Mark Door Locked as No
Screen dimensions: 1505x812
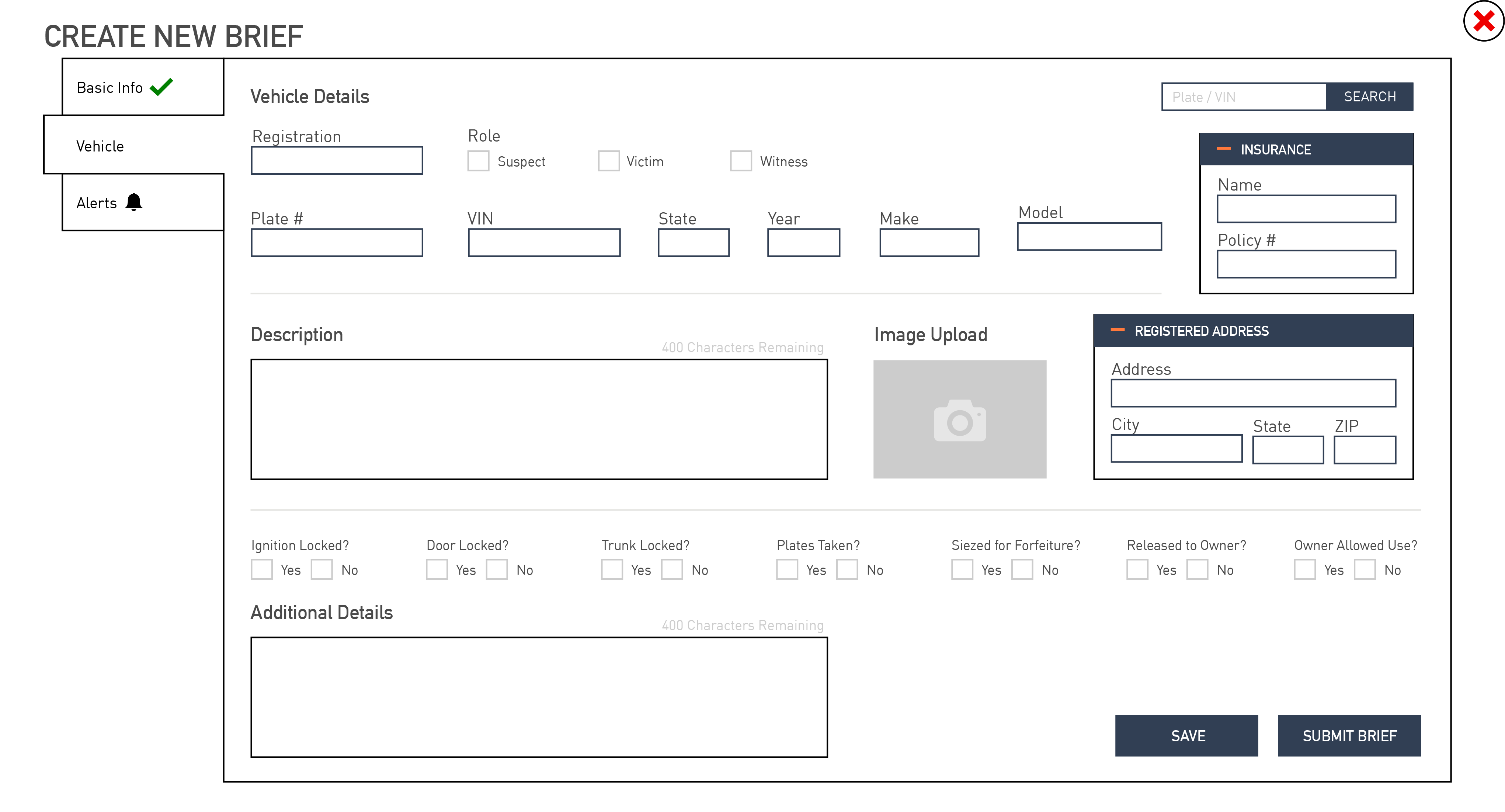tap(497, 569)
